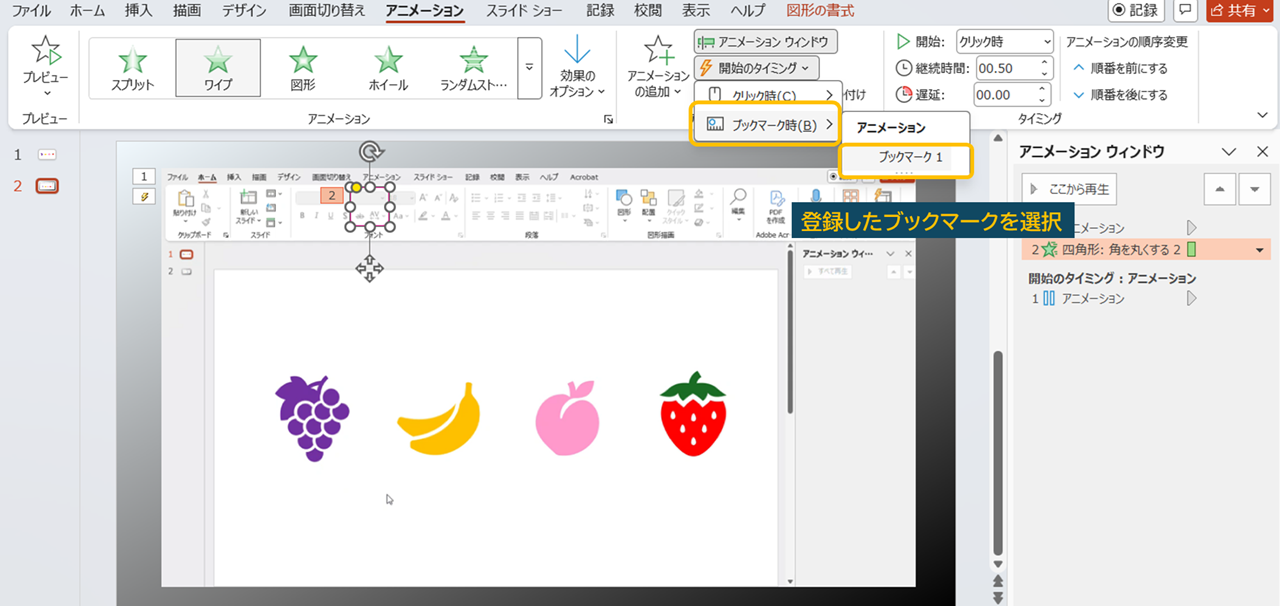Click the comments speech bubble icon

pyautogui.click(x=1186, y=11)
